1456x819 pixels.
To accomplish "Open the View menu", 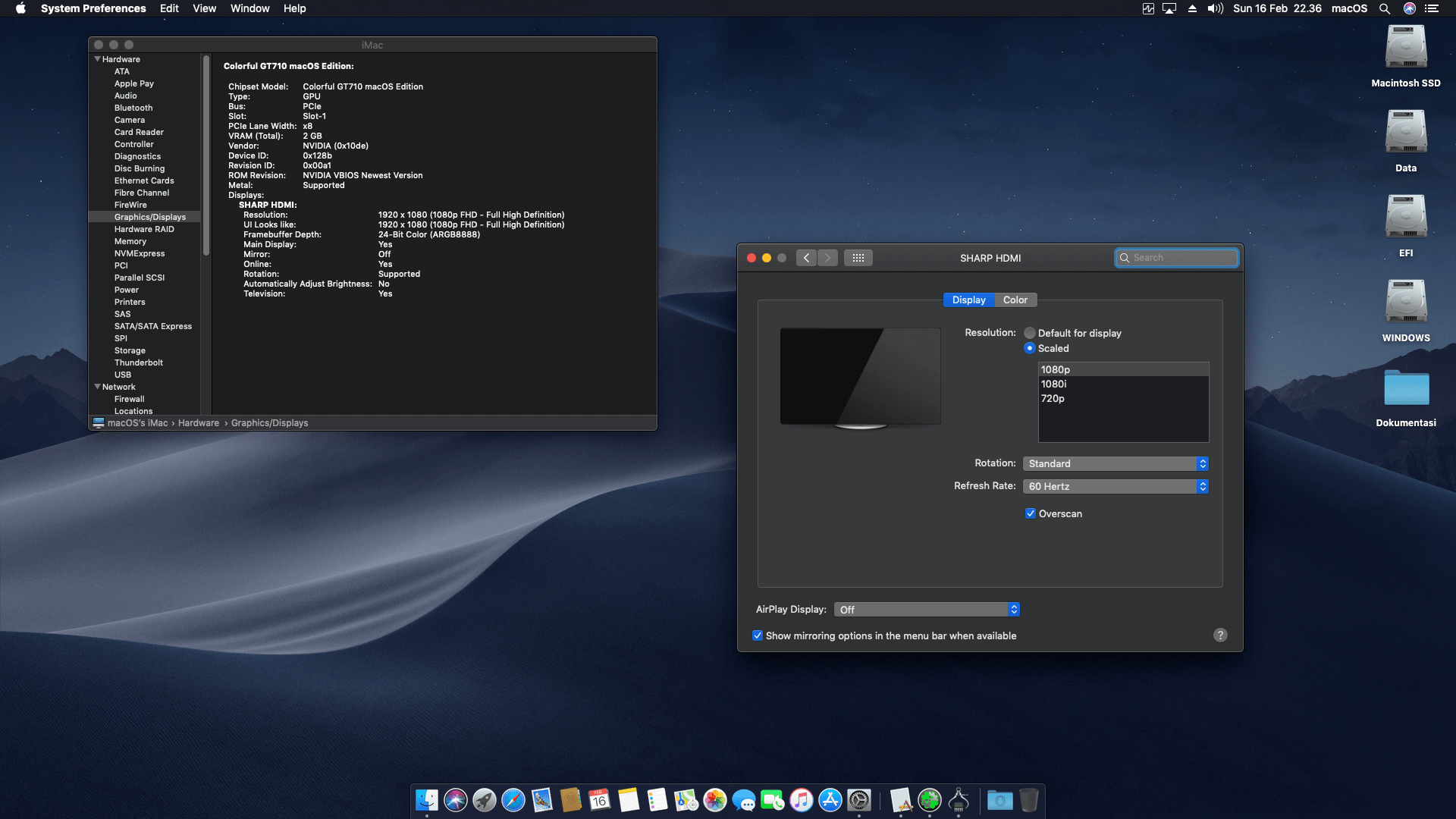I will click(205, 8).
